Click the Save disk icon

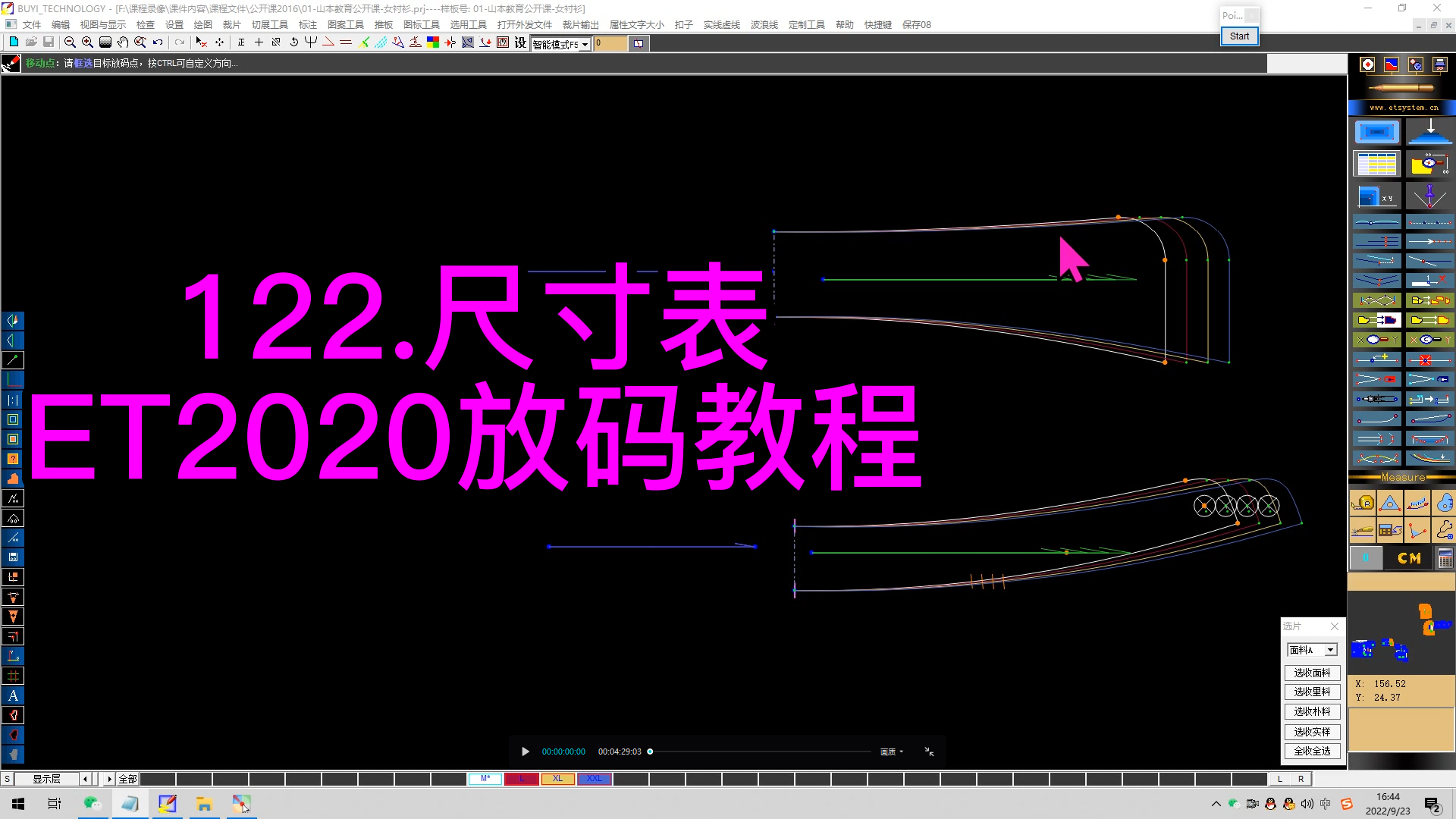(x=49, y=42)
